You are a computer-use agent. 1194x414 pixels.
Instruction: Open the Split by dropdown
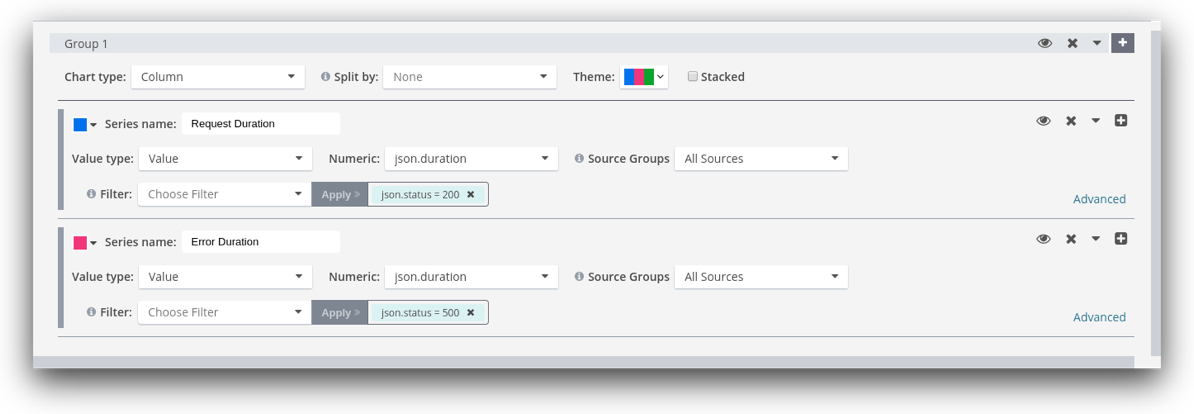469,77
